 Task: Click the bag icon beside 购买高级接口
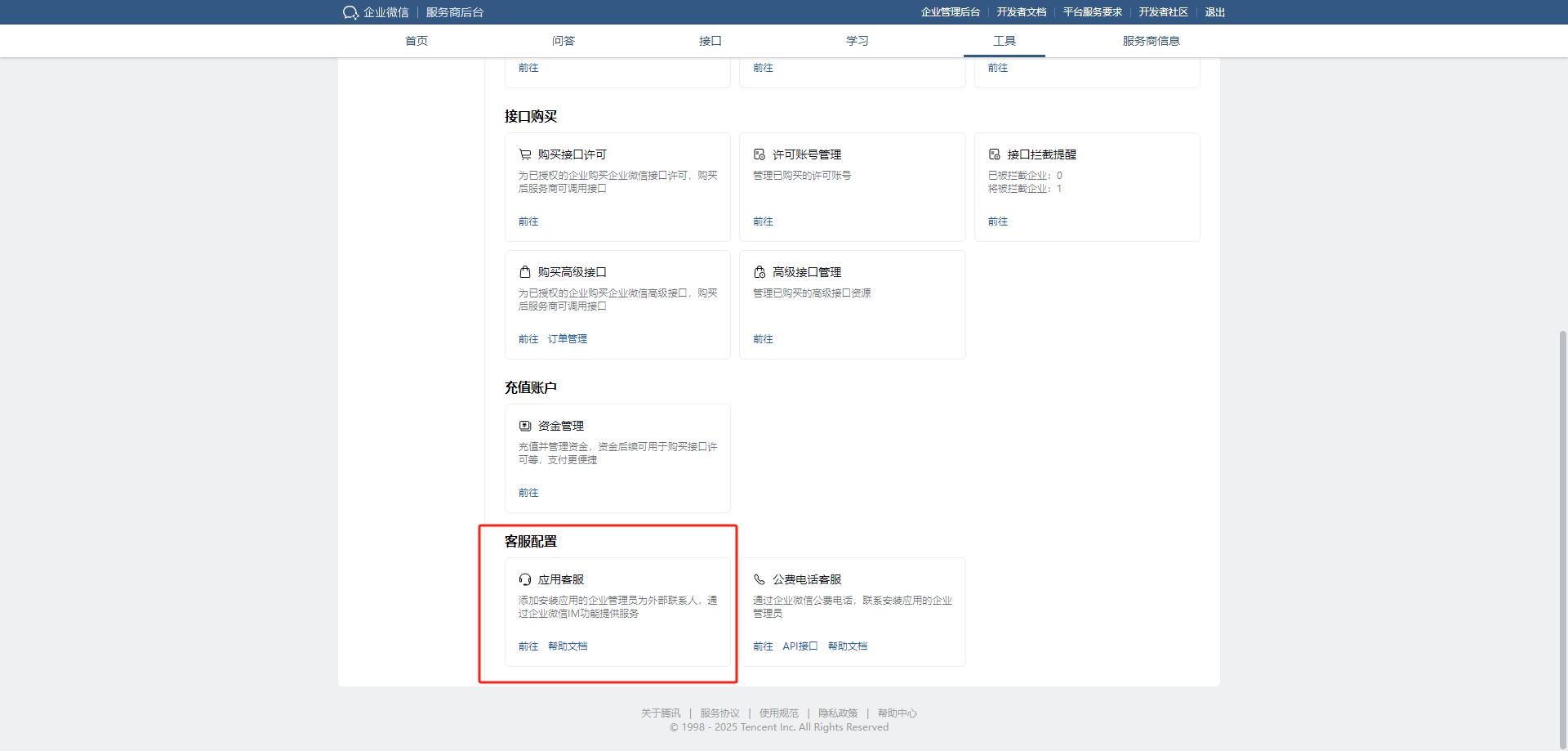[x=525, y=272]
